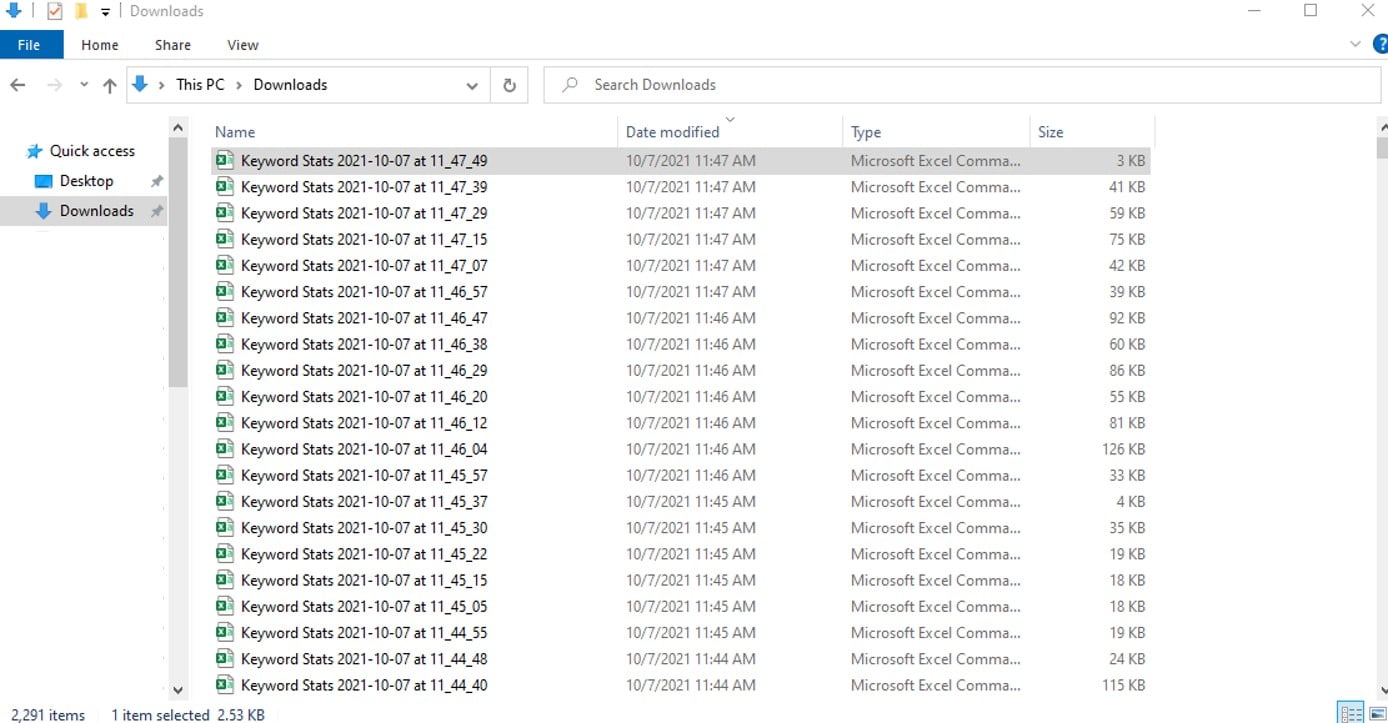Click Excel icon of file 11_47_49

[x=225, y=160]
